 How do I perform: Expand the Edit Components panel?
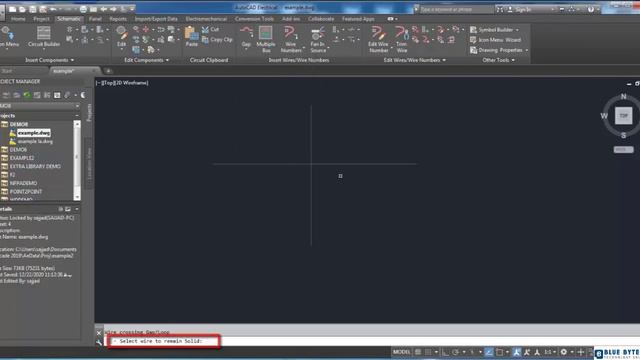pos(147,60)
